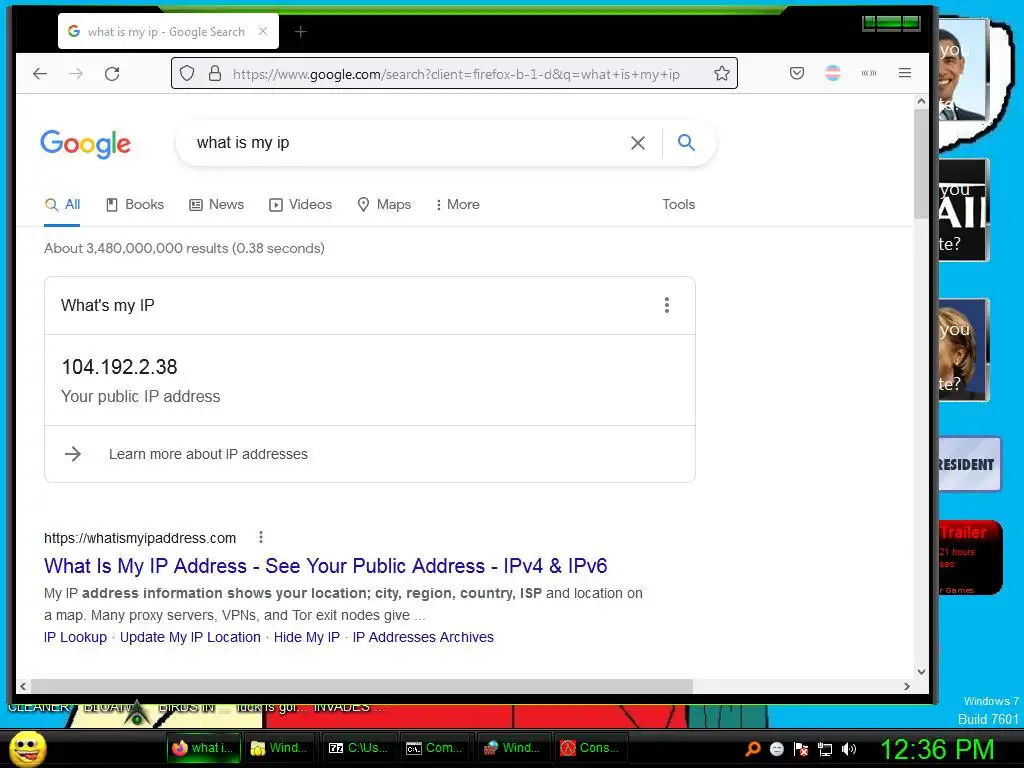This screenshot has width=1024, height=768.
Task: Open tracking protection shield icon
Action: [187, 73]
